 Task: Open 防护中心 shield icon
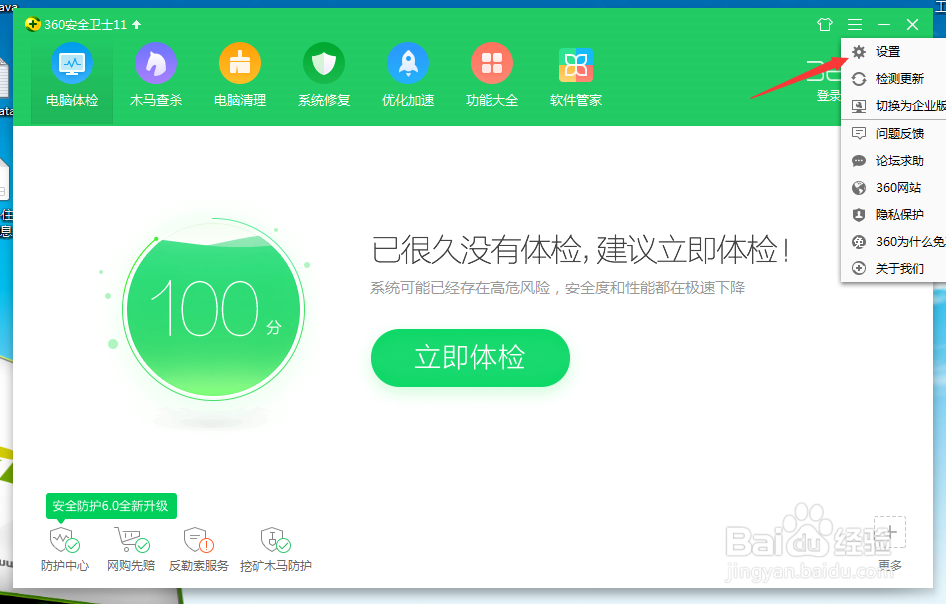click(65, 540)
